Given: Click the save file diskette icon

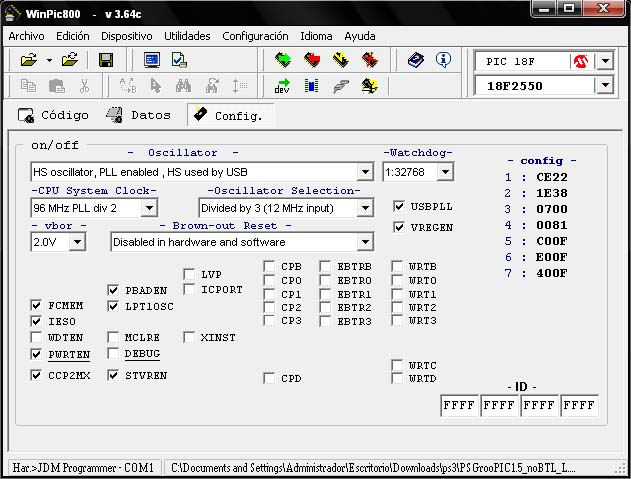Looking at the screenshot, I should click(105, 60).
